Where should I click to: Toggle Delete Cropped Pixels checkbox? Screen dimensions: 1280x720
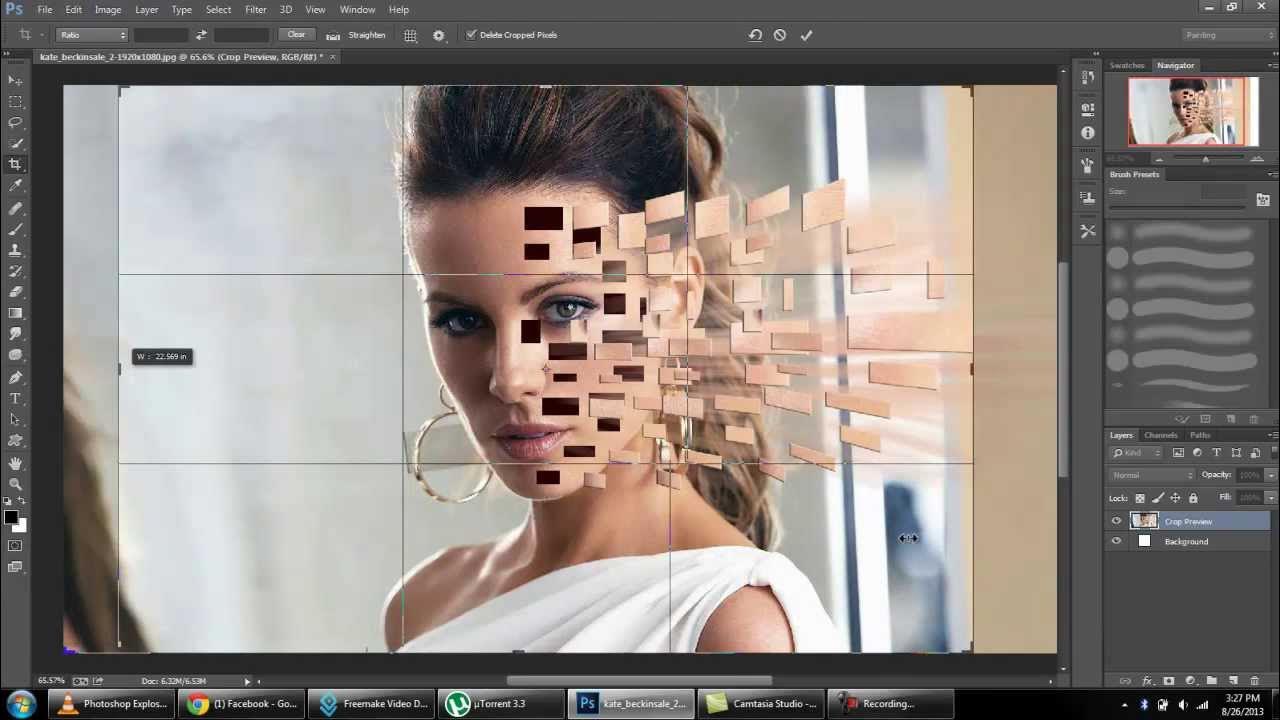click(x=471, y=35)
